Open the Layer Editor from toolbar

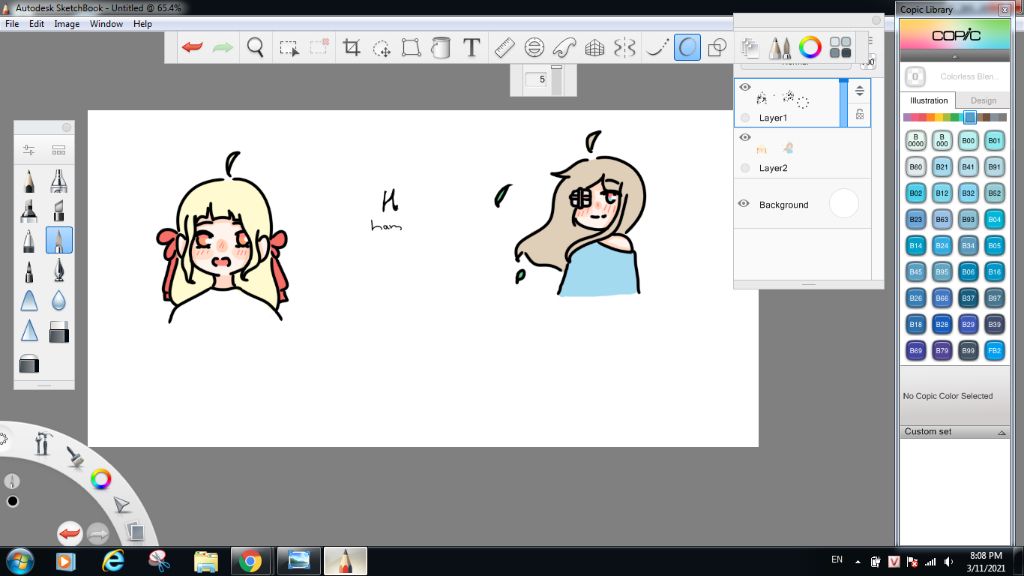[x=750, y=48]
